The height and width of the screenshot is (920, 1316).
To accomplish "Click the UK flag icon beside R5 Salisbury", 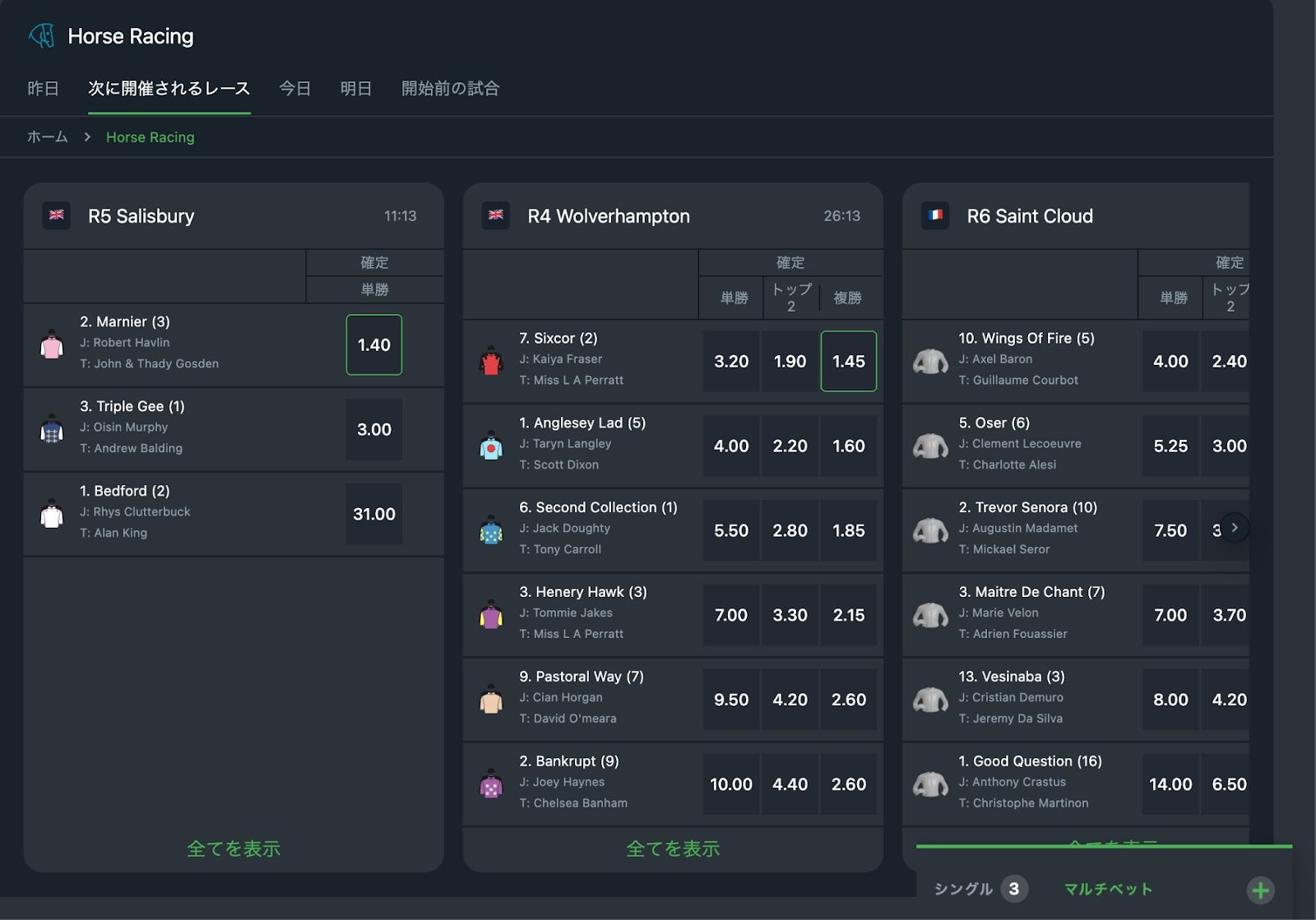I will (x=57, y=215).
